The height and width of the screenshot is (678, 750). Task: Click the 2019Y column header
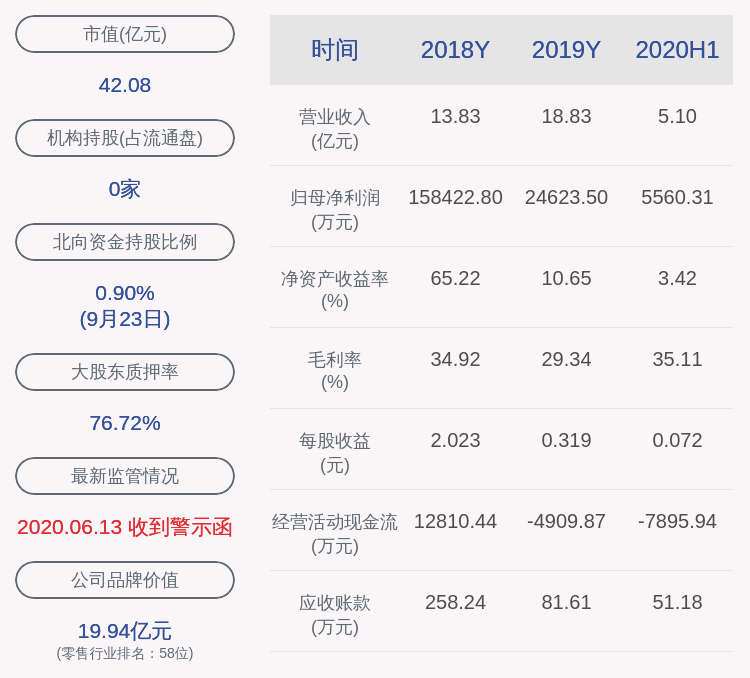pos(566,50)
